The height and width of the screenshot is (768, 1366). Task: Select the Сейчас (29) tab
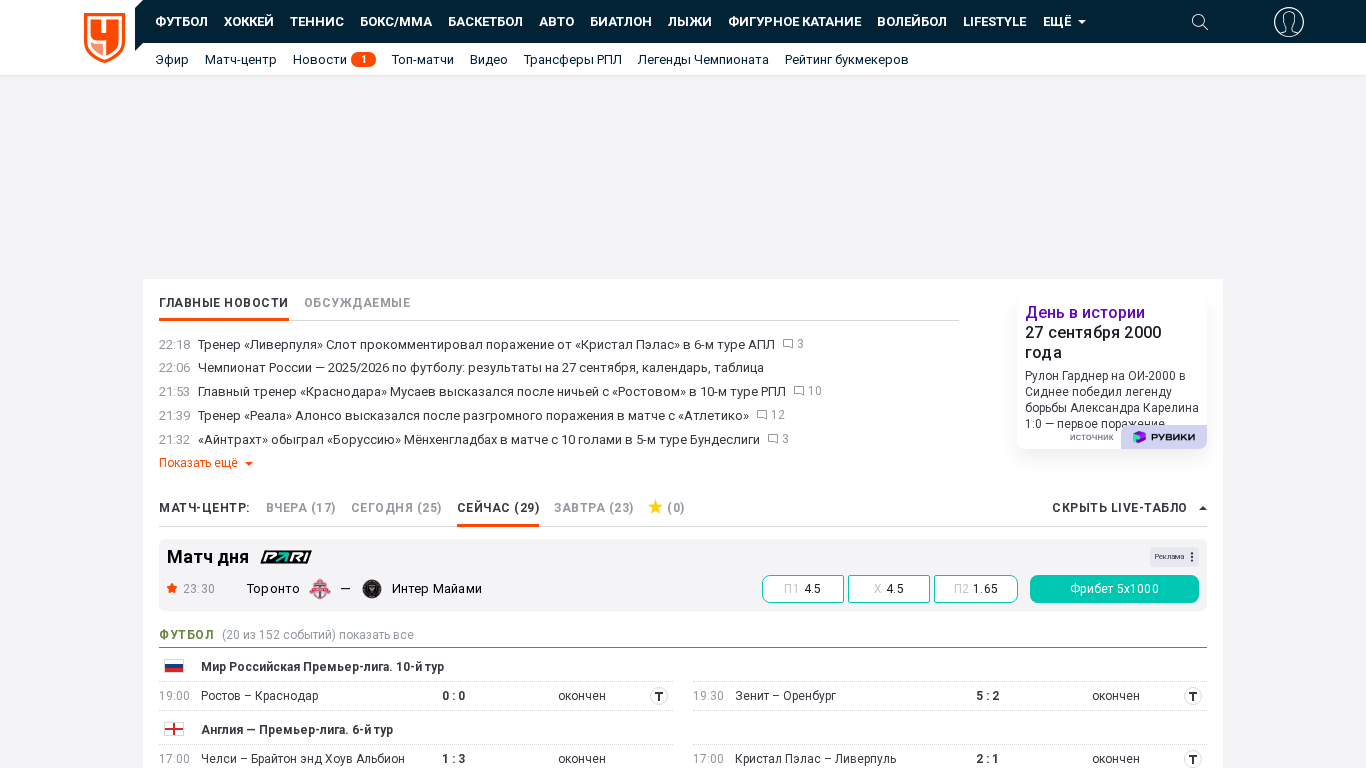click(498, 508)
